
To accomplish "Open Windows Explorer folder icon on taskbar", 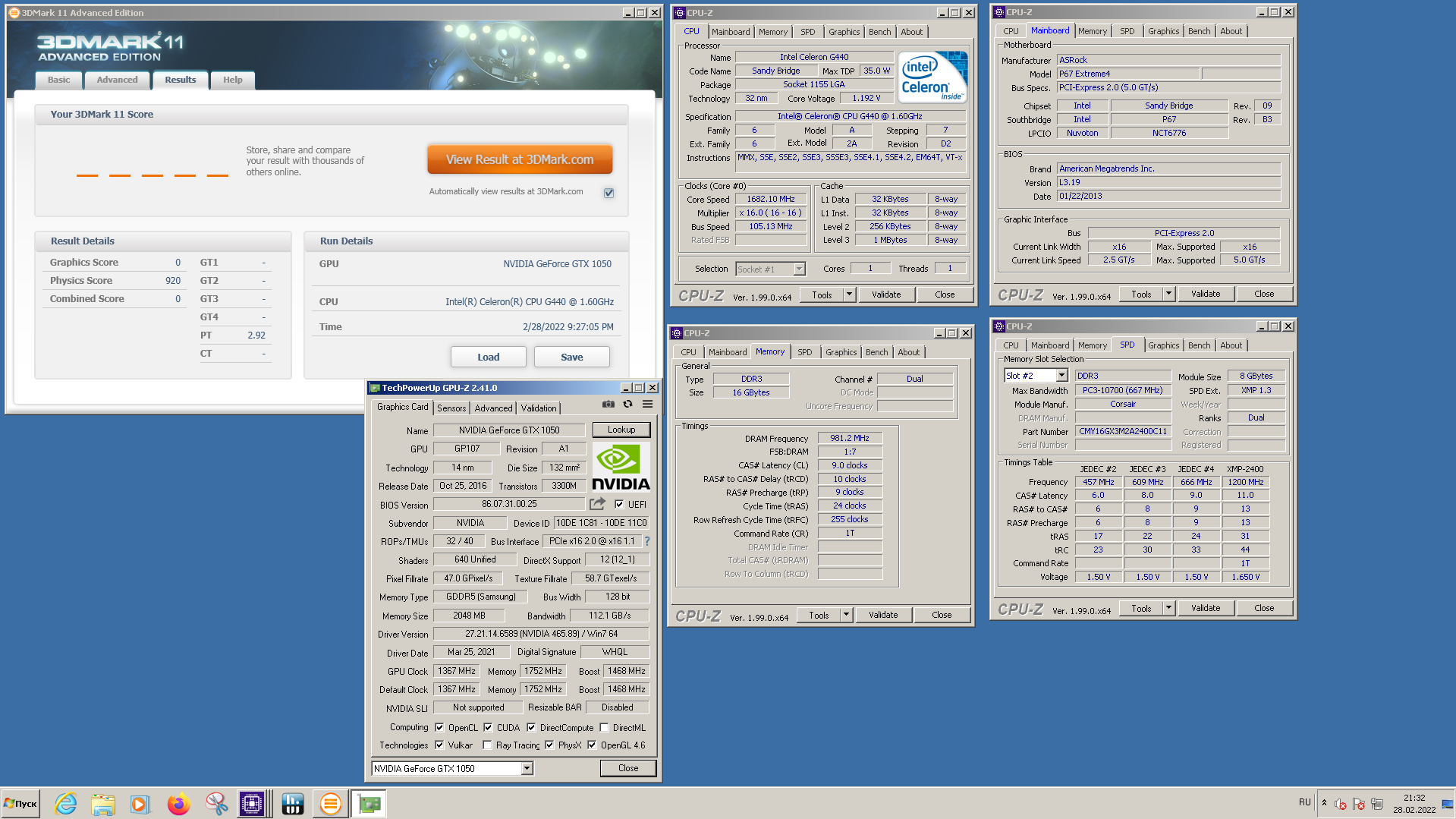I will click(102, 804).
